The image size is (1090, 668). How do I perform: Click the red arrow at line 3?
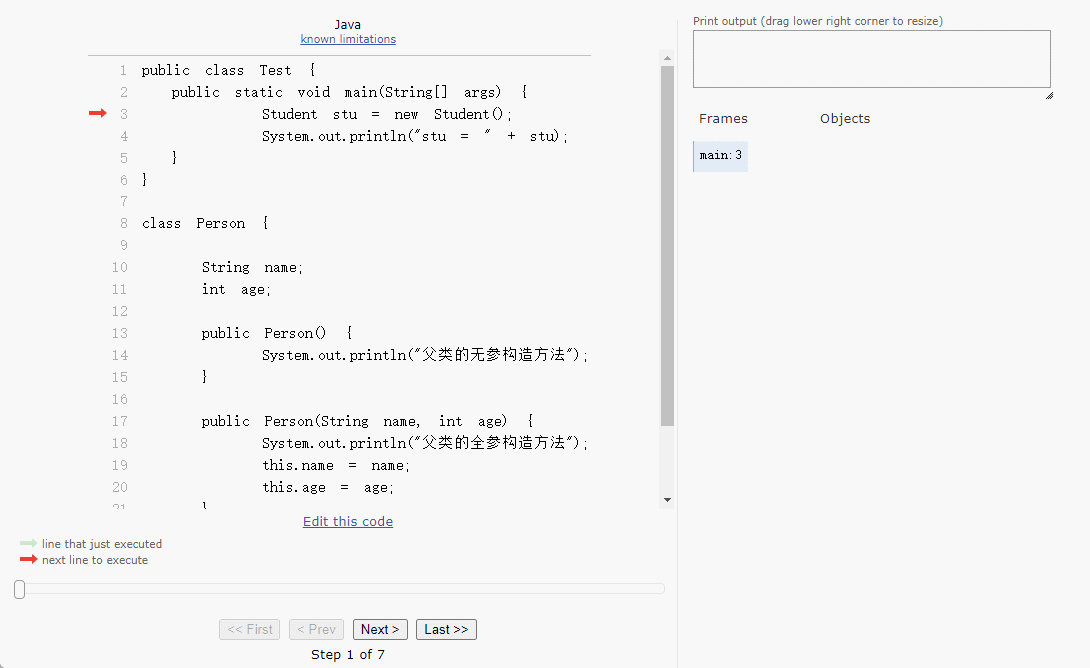(x=97, y=114)
